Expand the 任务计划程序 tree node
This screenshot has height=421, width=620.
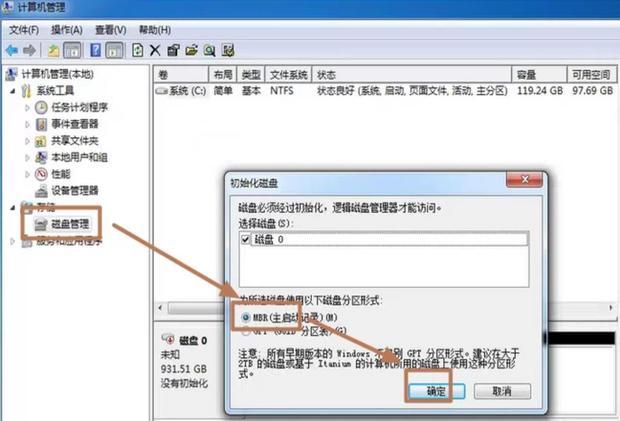[27, 108]
